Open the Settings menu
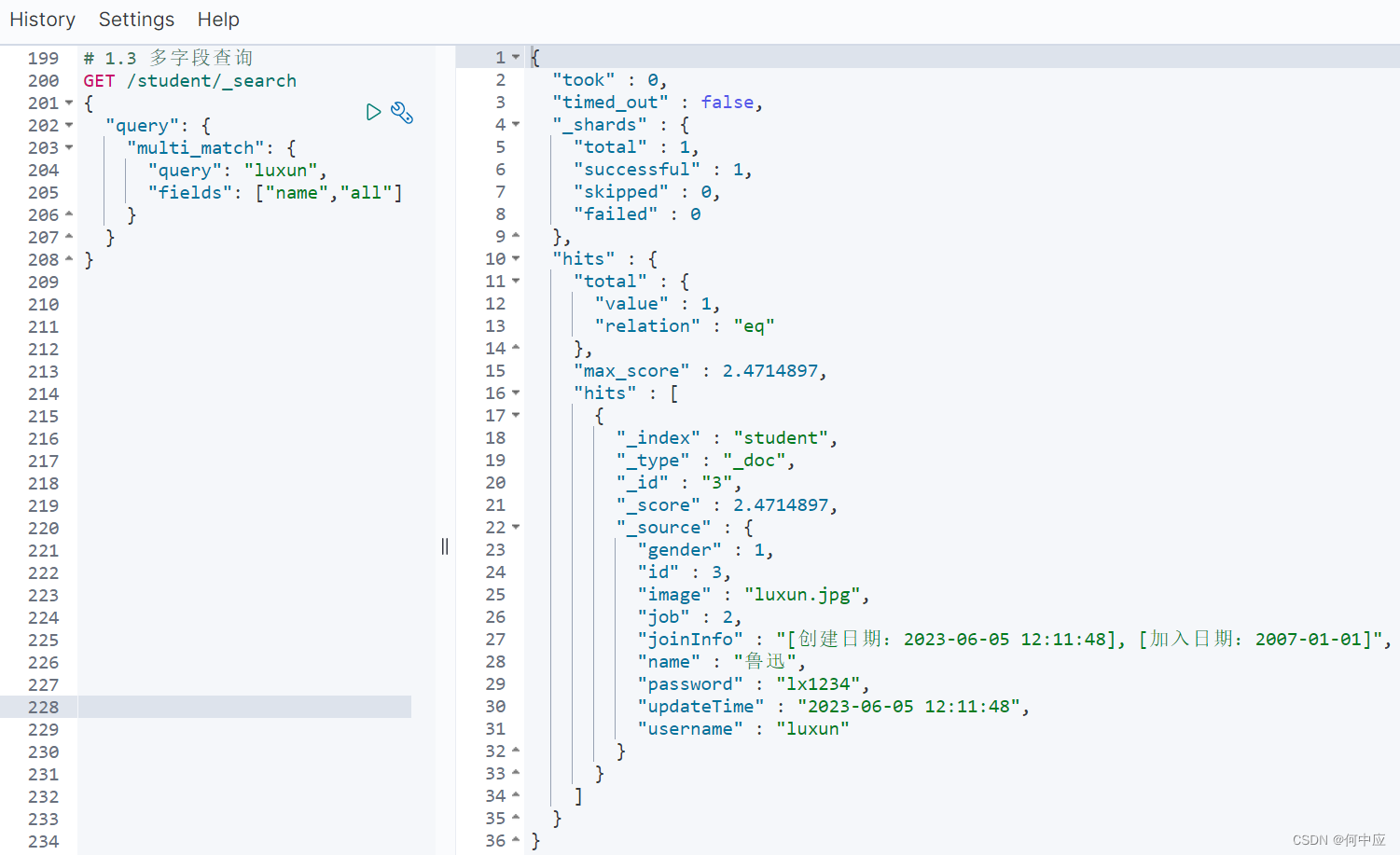 click(136, 20)
